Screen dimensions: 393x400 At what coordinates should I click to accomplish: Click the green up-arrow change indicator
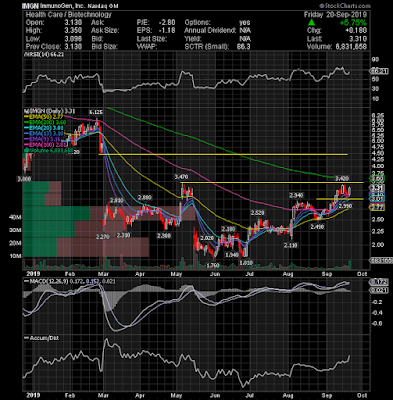pyautogui.click(x=311, y=23)
